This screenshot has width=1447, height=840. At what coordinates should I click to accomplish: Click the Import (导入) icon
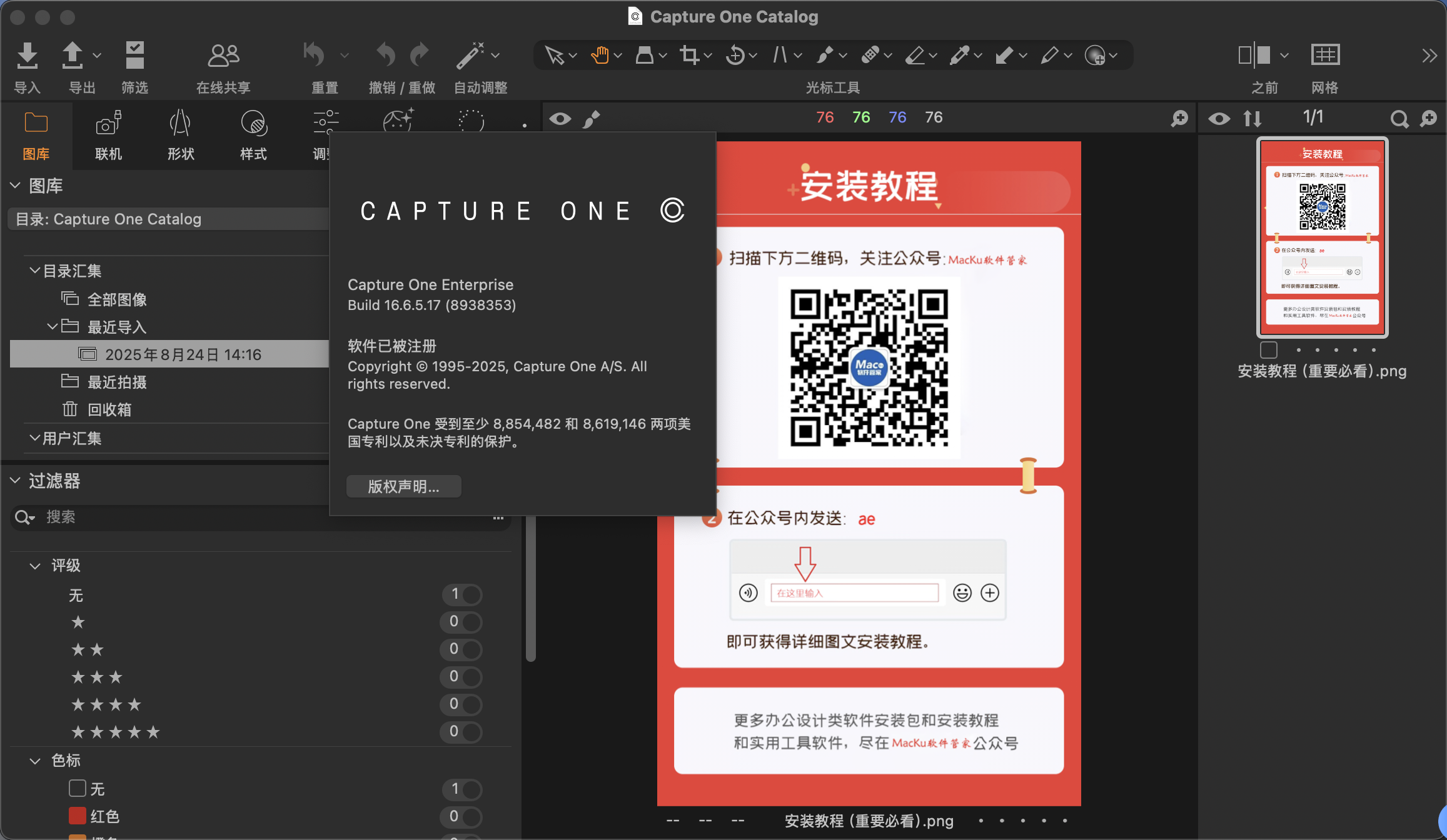coord(27,55)
